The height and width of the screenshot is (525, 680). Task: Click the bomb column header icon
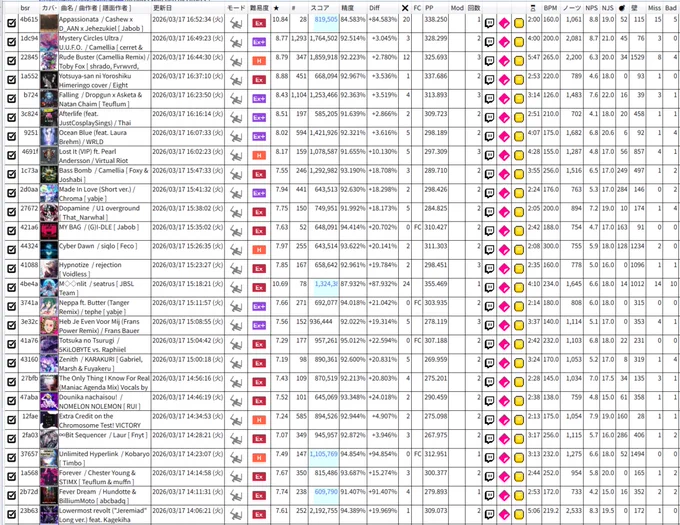coord(622,8)
